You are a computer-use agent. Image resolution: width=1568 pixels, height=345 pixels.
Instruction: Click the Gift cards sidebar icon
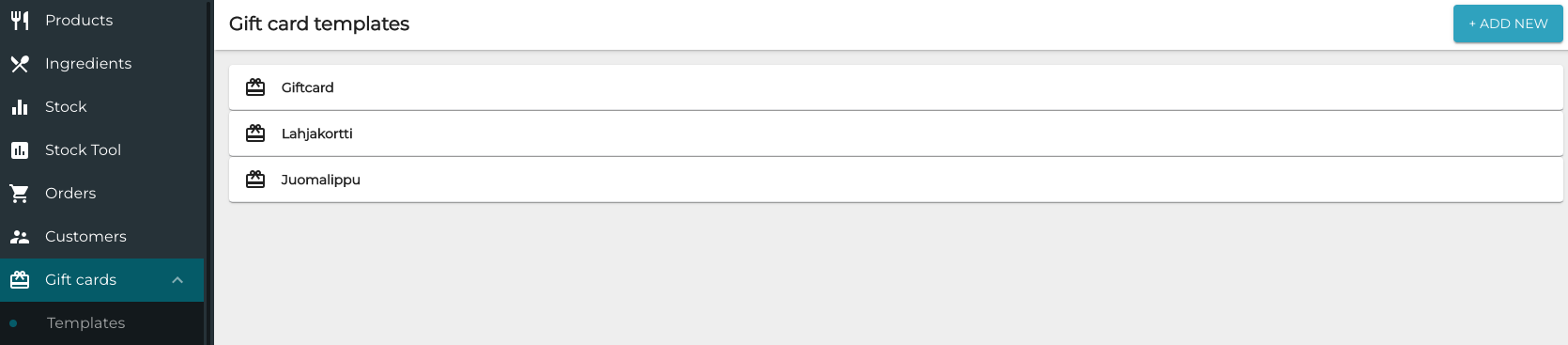pos(20,280)
